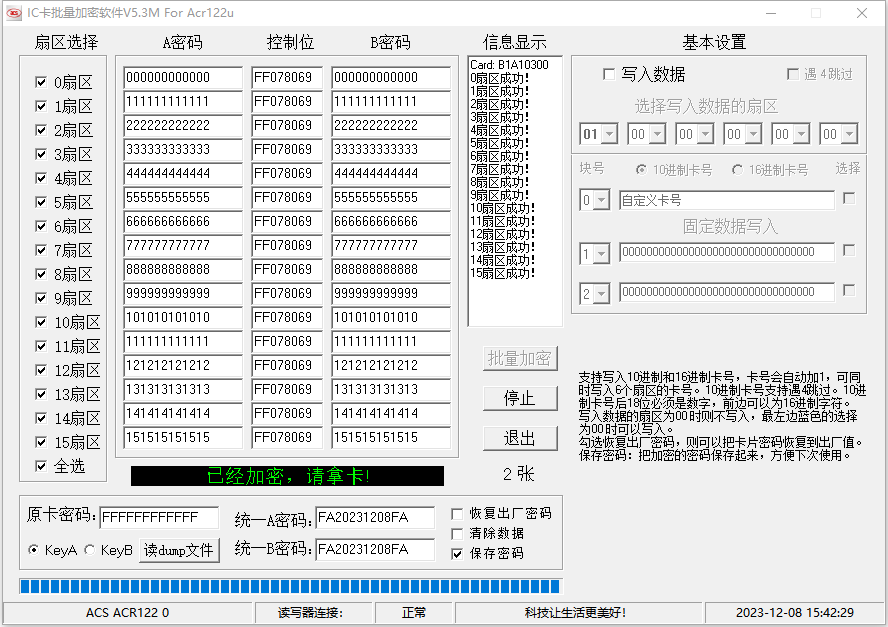Check the box beside block 1 data
Viewport: 888px width, 627px height.
(x=849, y=250)
